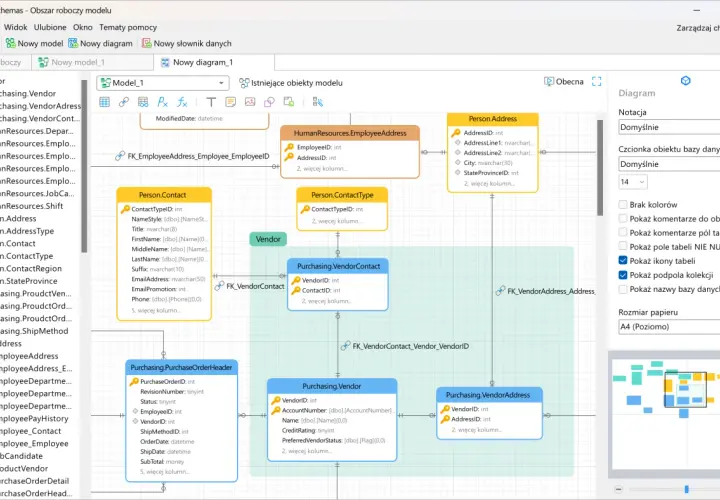
Task: Click the minimap viewport rectangle
Action: tap(686, 389)
